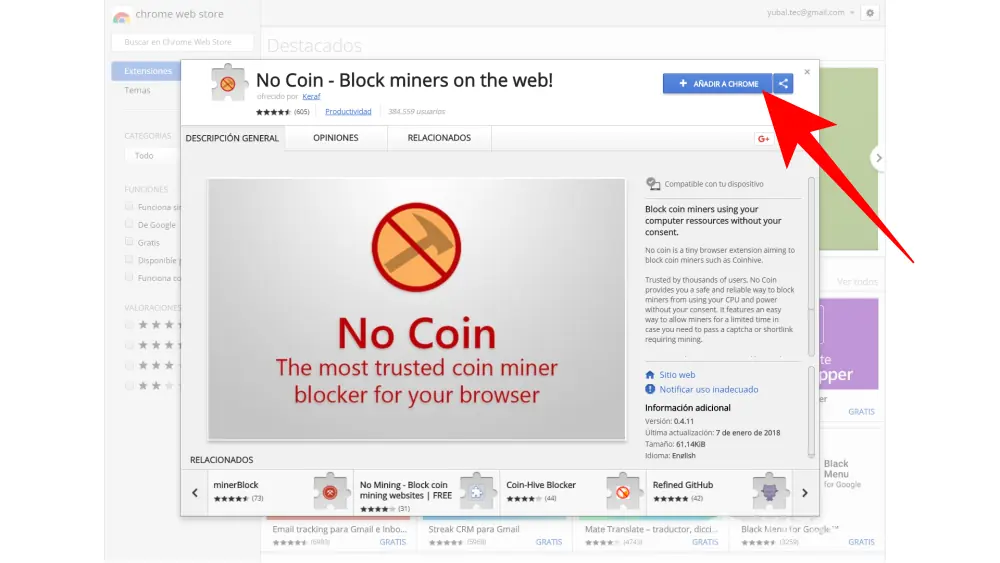Open the settings gear icon
Screen dimensions: 1000x563
[x=870, y=13]
